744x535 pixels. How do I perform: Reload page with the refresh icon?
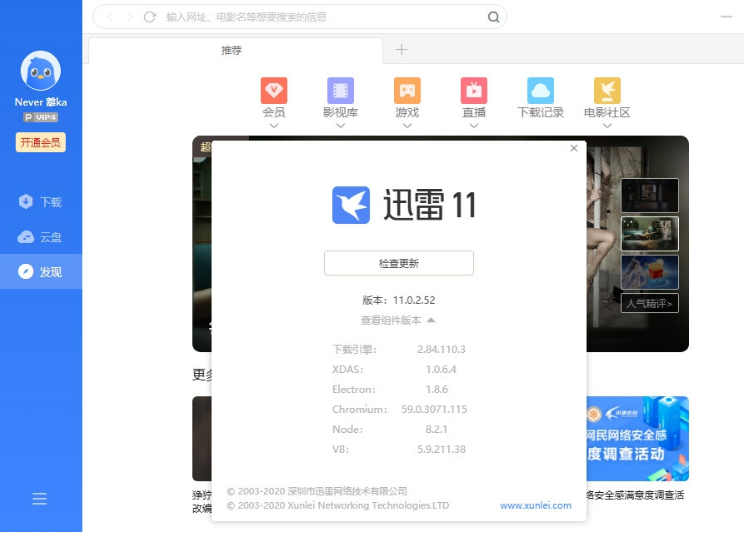(150, 17)
